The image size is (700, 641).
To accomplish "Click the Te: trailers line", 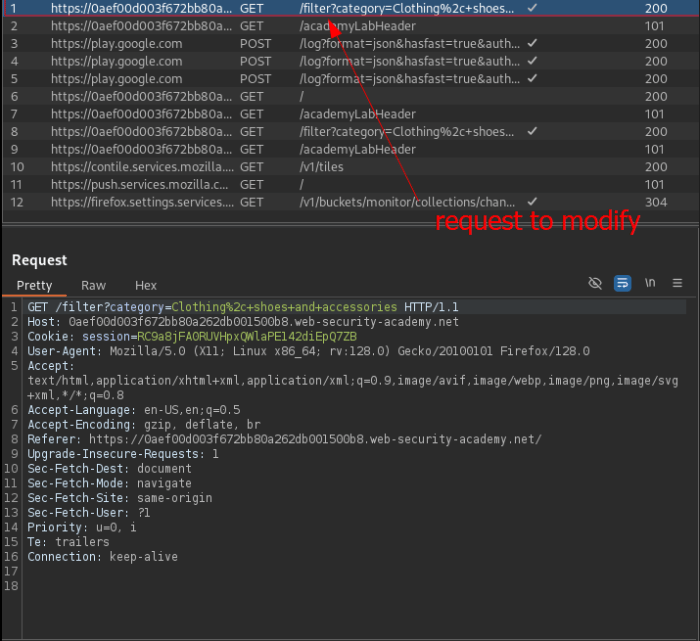I will pyautogui.click(x=68, y=542).
